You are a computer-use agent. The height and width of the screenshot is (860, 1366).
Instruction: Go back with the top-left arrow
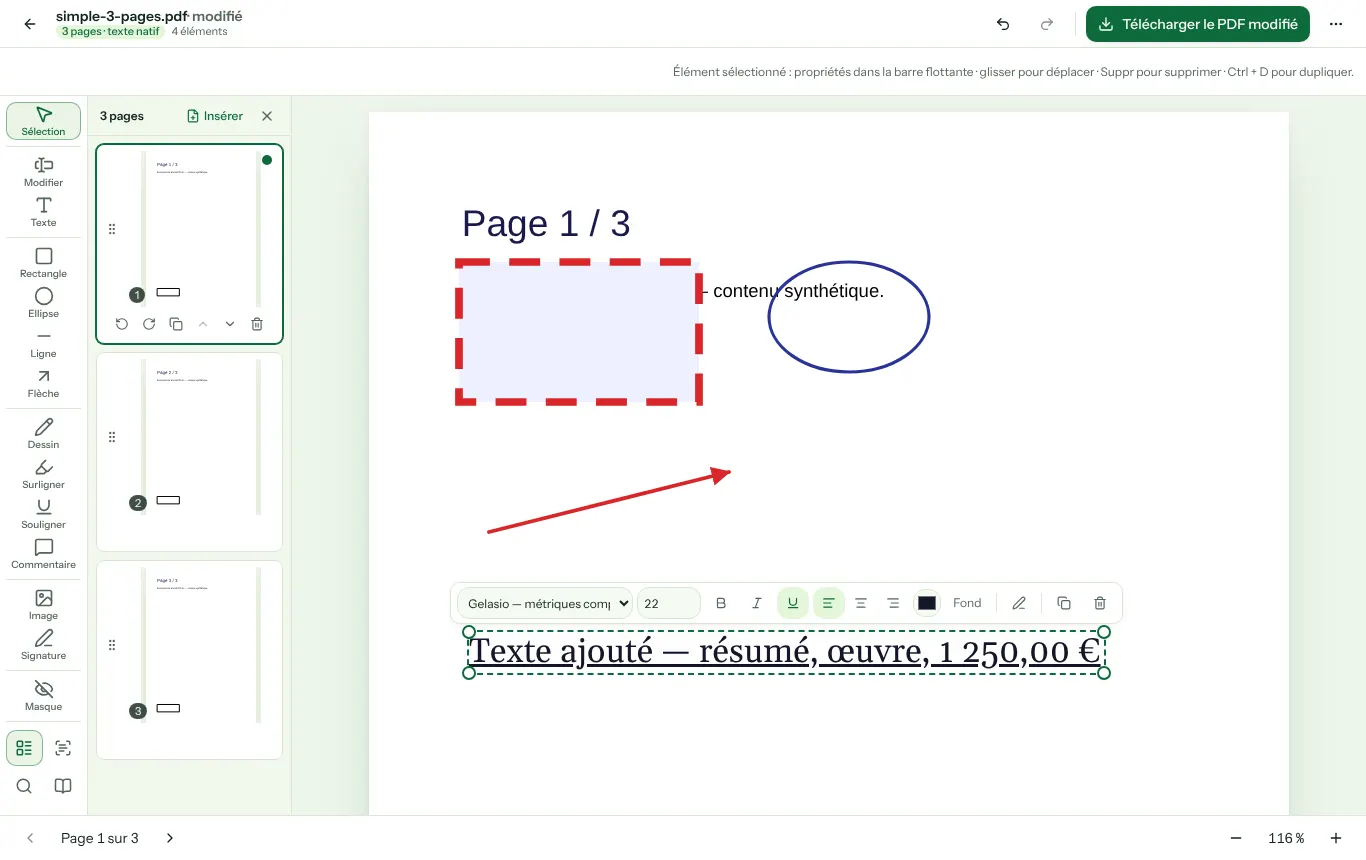click(30, 24)
